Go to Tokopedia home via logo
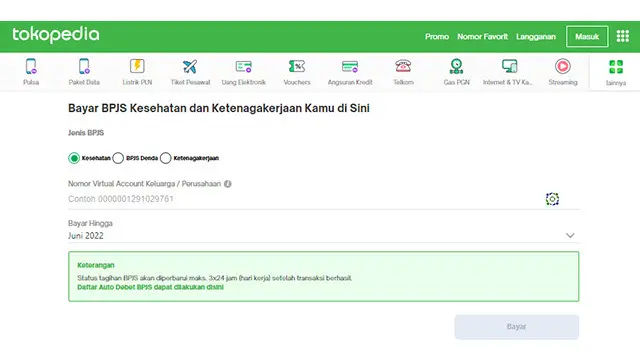 click(56, 35)
